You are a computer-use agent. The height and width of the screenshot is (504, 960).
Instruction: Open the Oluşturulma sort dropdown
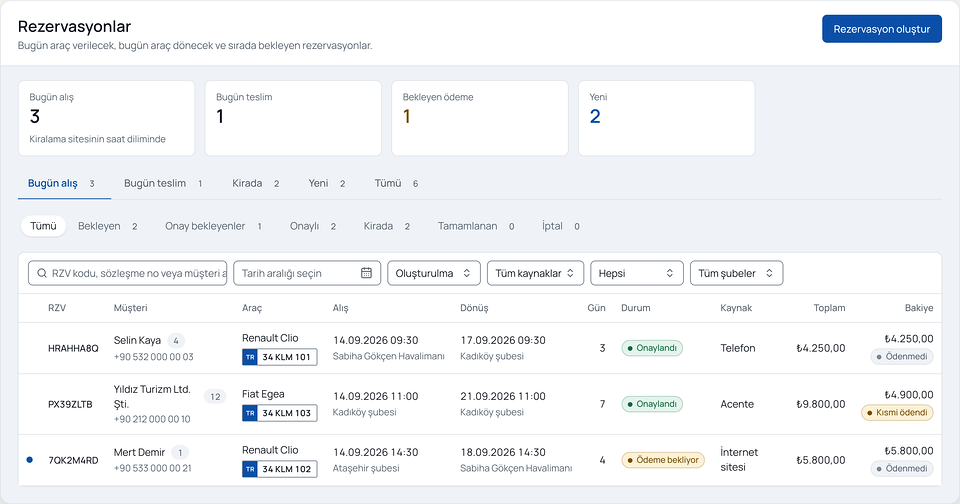(x=433, y=273)
